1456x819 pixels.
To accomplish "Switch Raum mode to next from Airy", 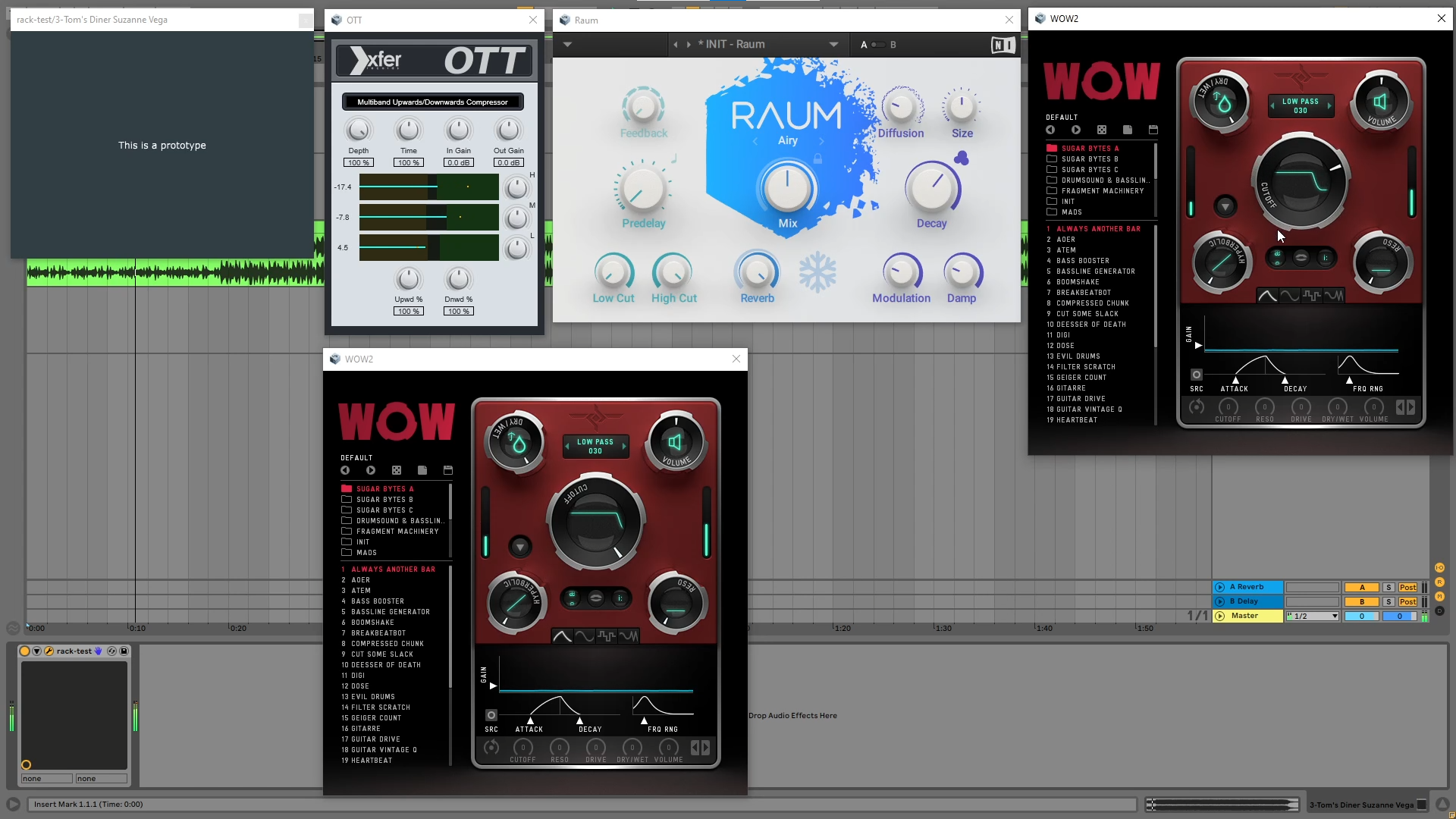I will click(x=821, y=141).
